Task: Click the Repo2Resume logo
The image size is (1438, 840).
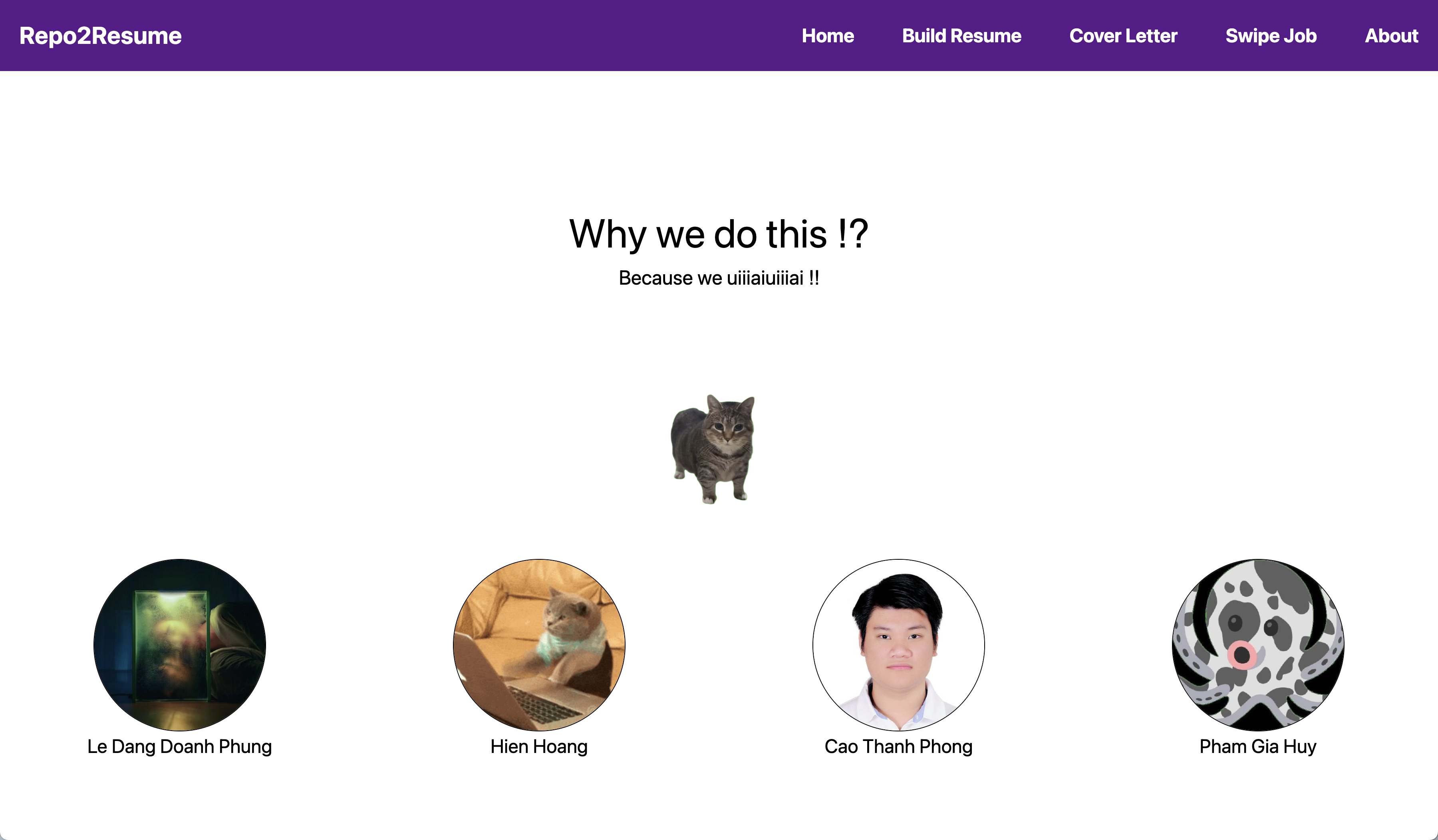Action: 100,36
